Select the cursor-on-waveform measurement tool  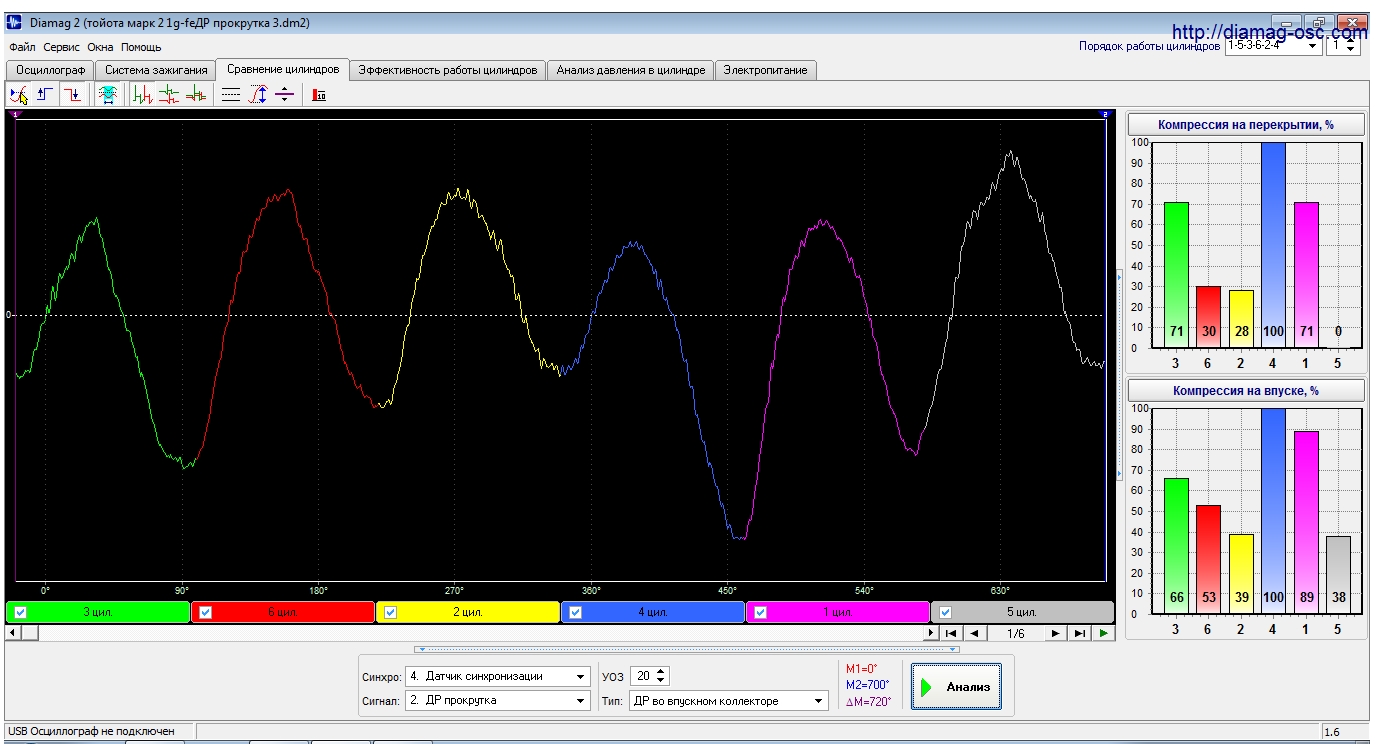click(x=19, y=95)
